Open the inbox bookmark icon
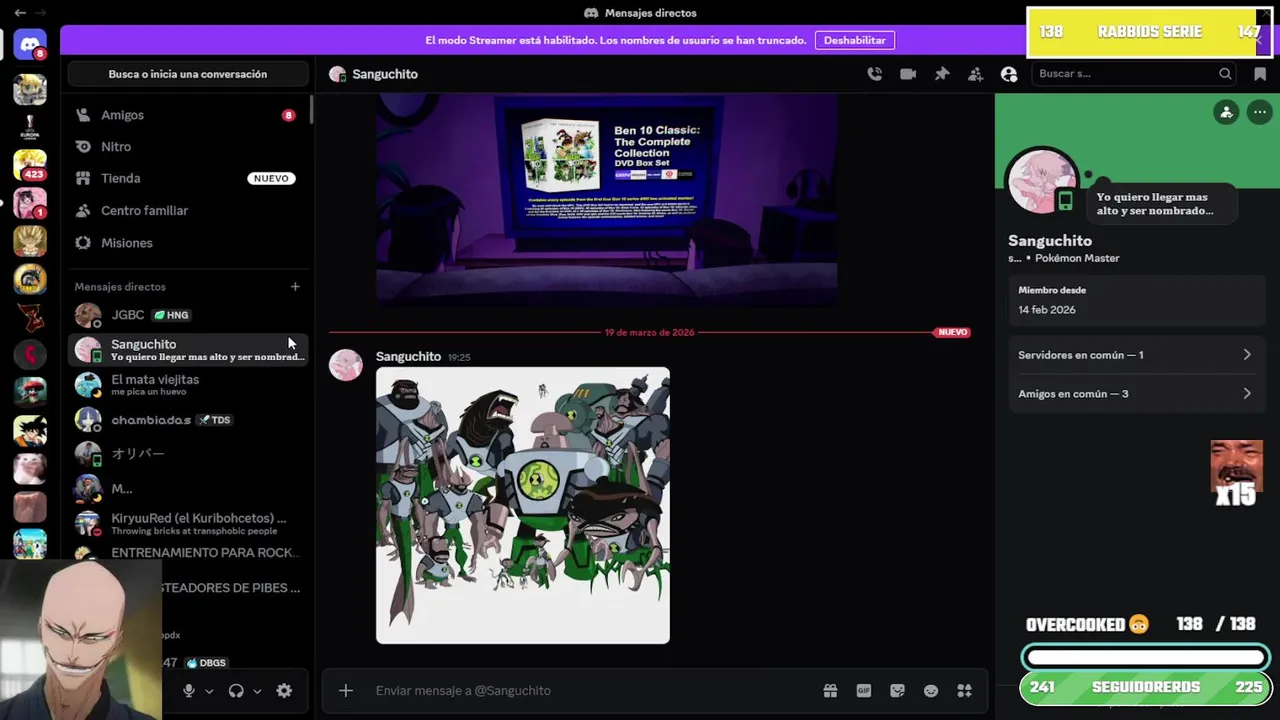This screenshot has width=1280, height=720. 1260,74
